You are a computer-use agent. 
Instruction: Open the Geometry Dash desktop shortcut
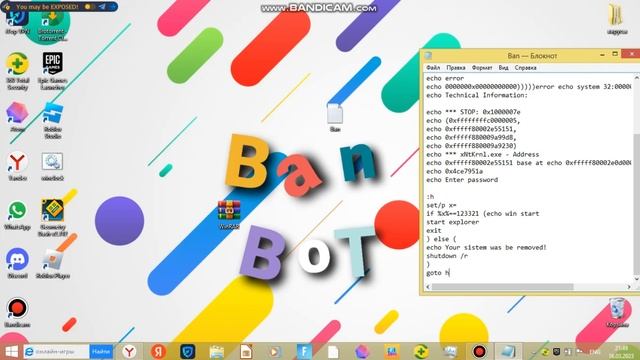pos(53,217)
